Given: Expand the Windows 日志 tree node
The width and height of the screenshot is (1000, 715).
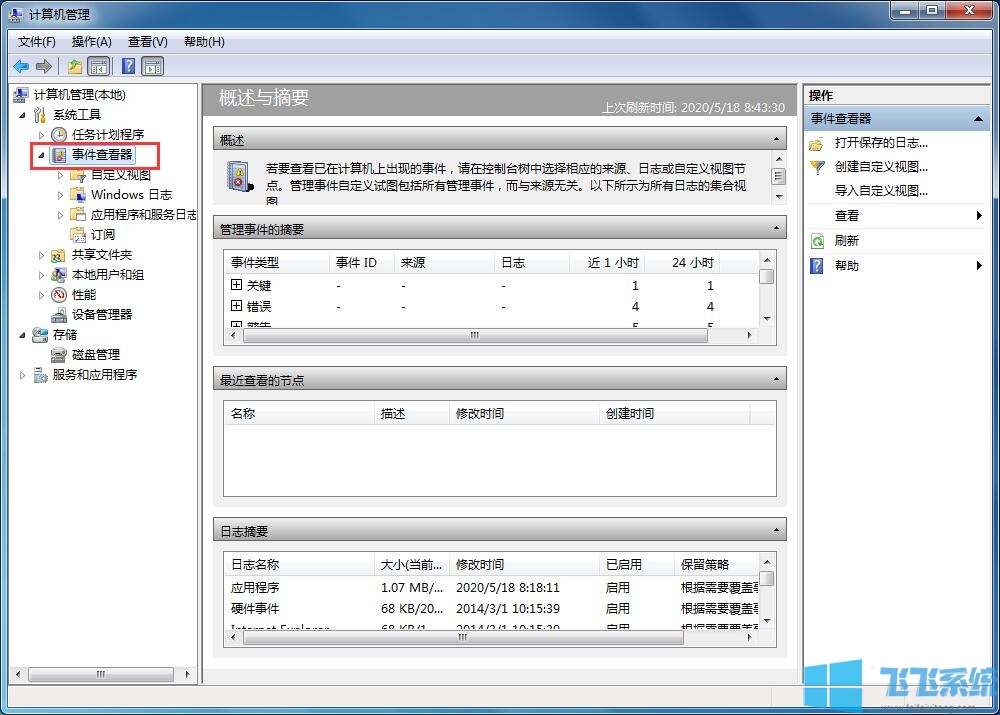Looking at the screenshot, I should (x=63, y=194).
